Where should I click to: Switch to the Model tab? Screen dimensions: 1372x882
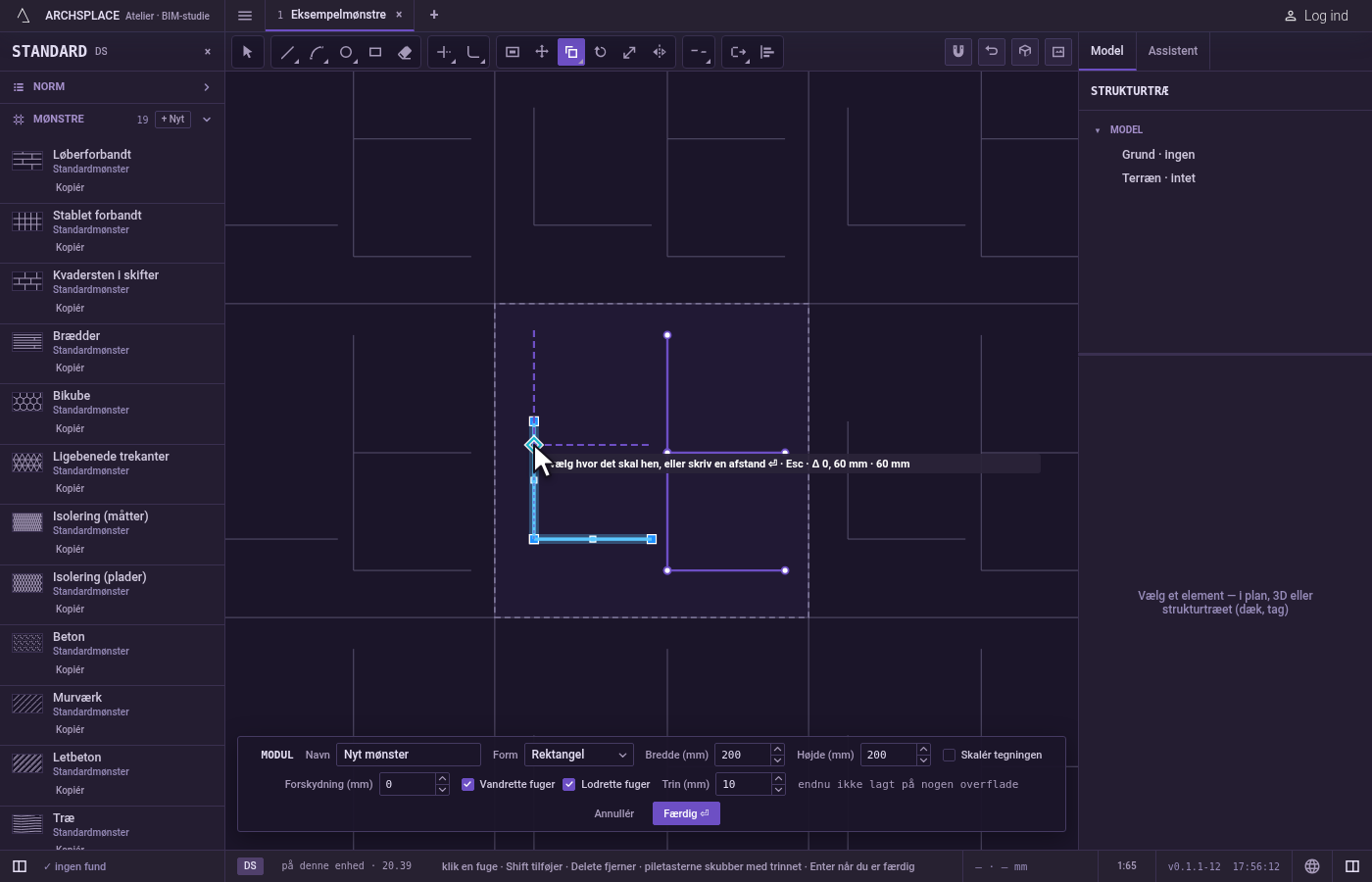click(1107, 51)
